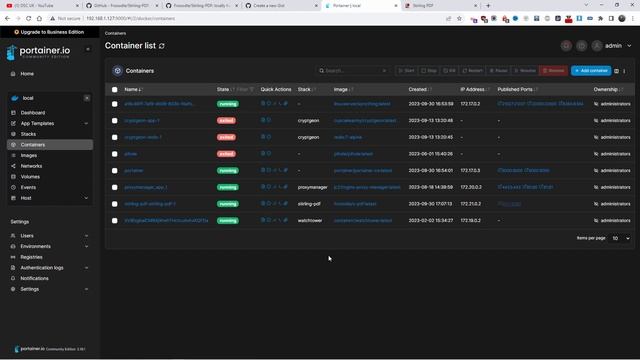Click the Add container button
The height and width of the screenshot is (360, 640).
[x=591, y=71]
